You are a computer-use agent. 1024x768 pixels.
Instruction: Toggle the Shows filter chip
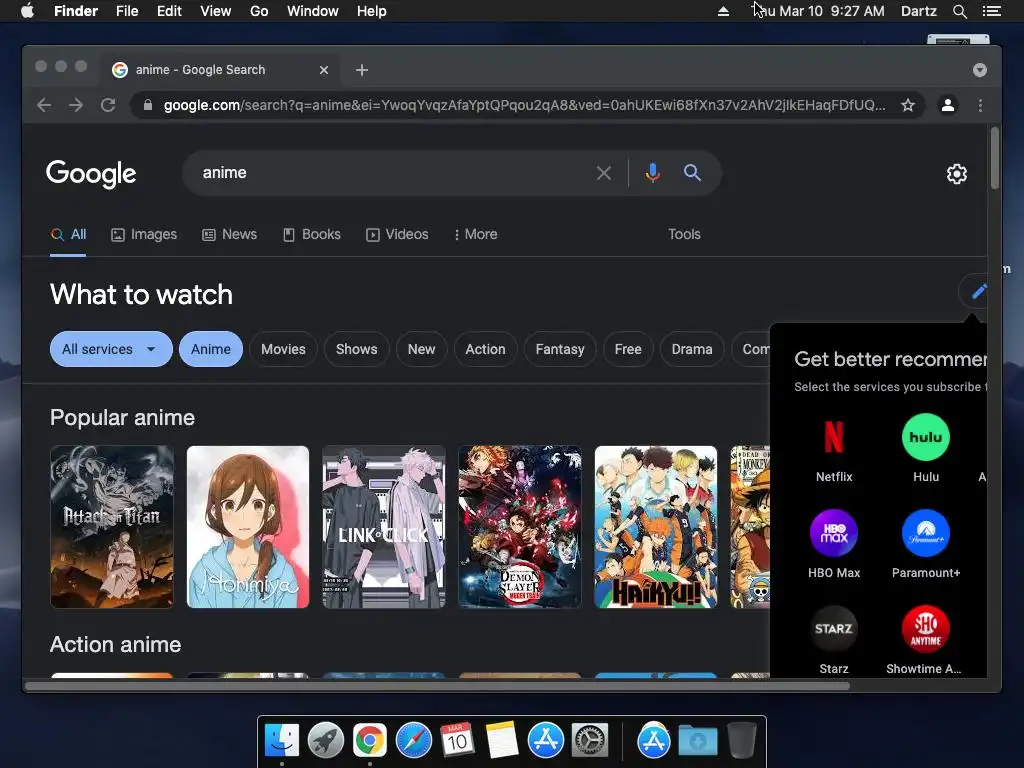coord(356,349)
